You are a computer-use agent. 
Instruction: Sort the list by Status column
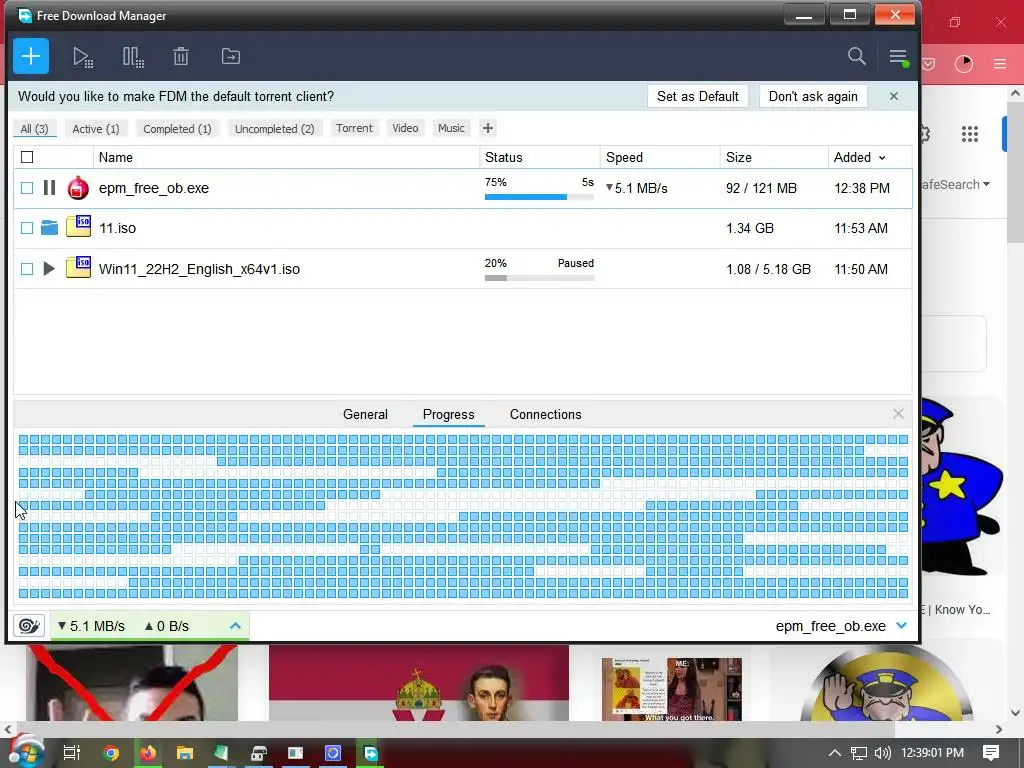(x=539, y=157)
